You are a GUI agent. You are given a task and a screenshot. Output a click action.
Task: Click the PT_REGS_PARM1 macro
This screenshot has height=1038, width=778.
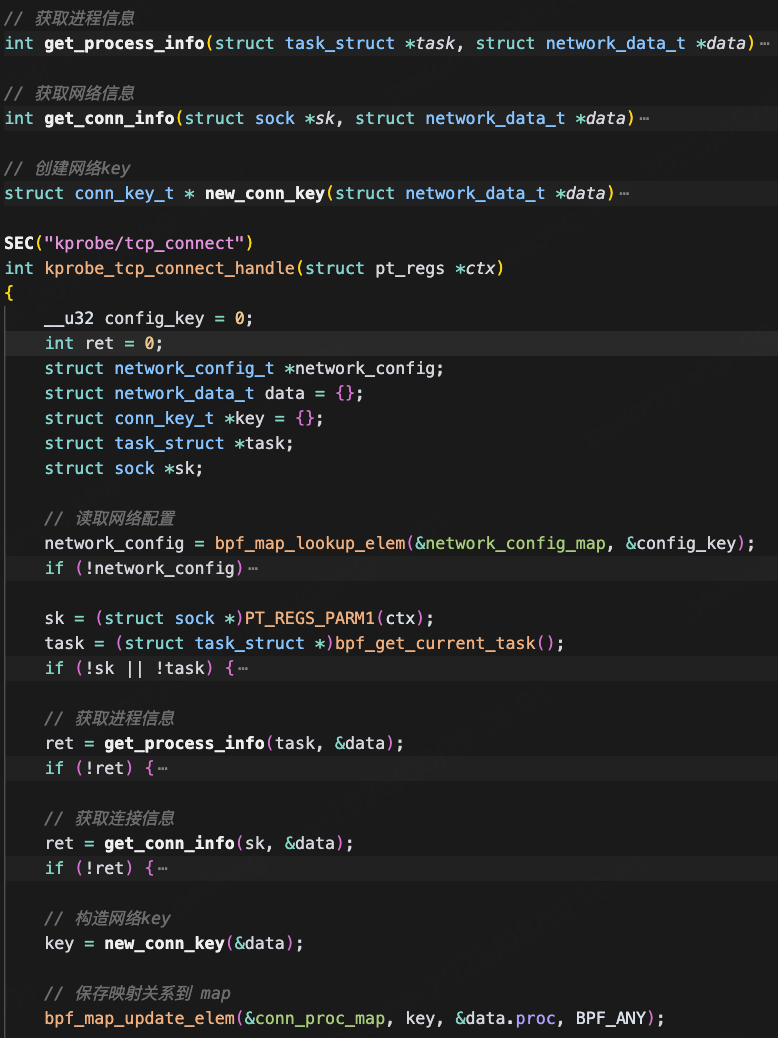(310, 618)
